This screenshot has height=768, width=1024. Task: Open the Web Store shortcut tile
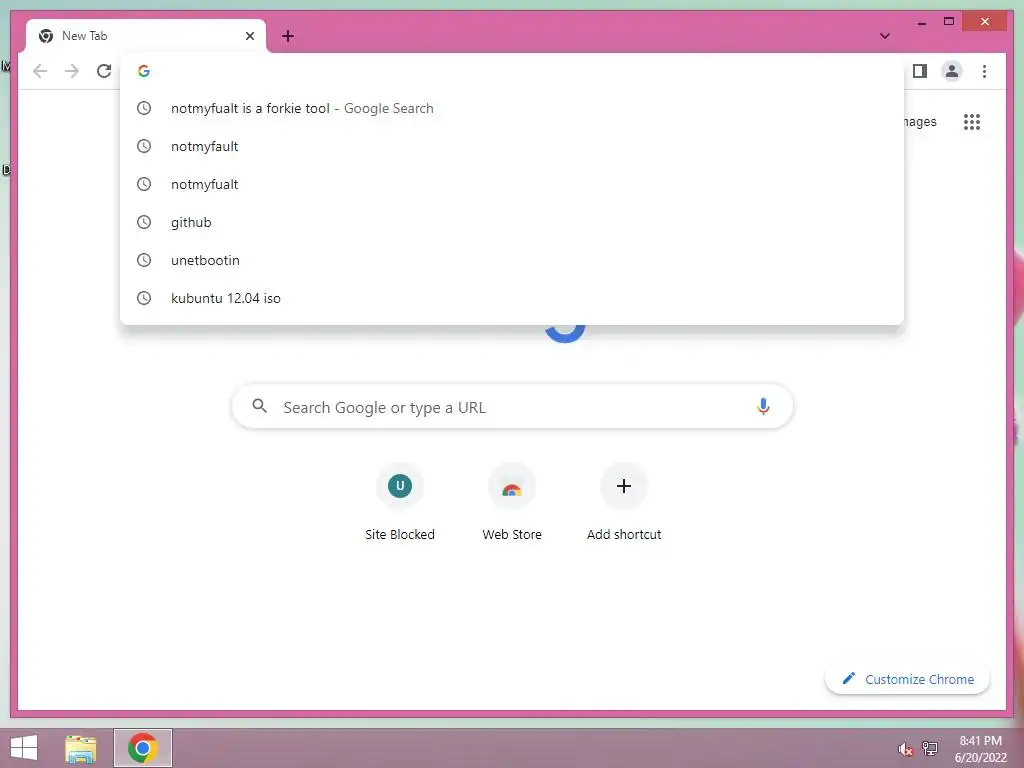point(512,504)
